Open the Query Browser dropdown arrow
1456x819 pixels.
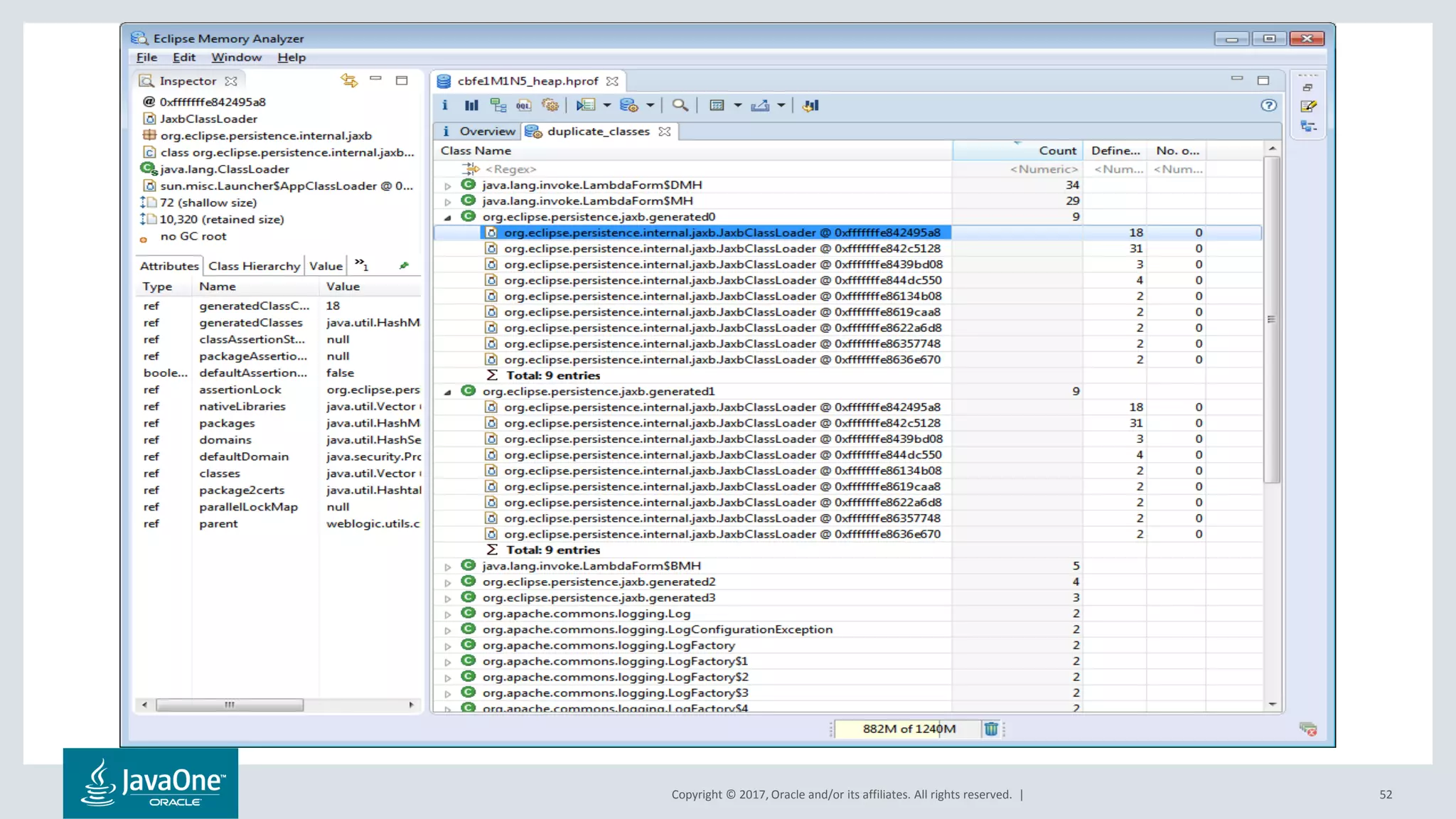point(650,105)
